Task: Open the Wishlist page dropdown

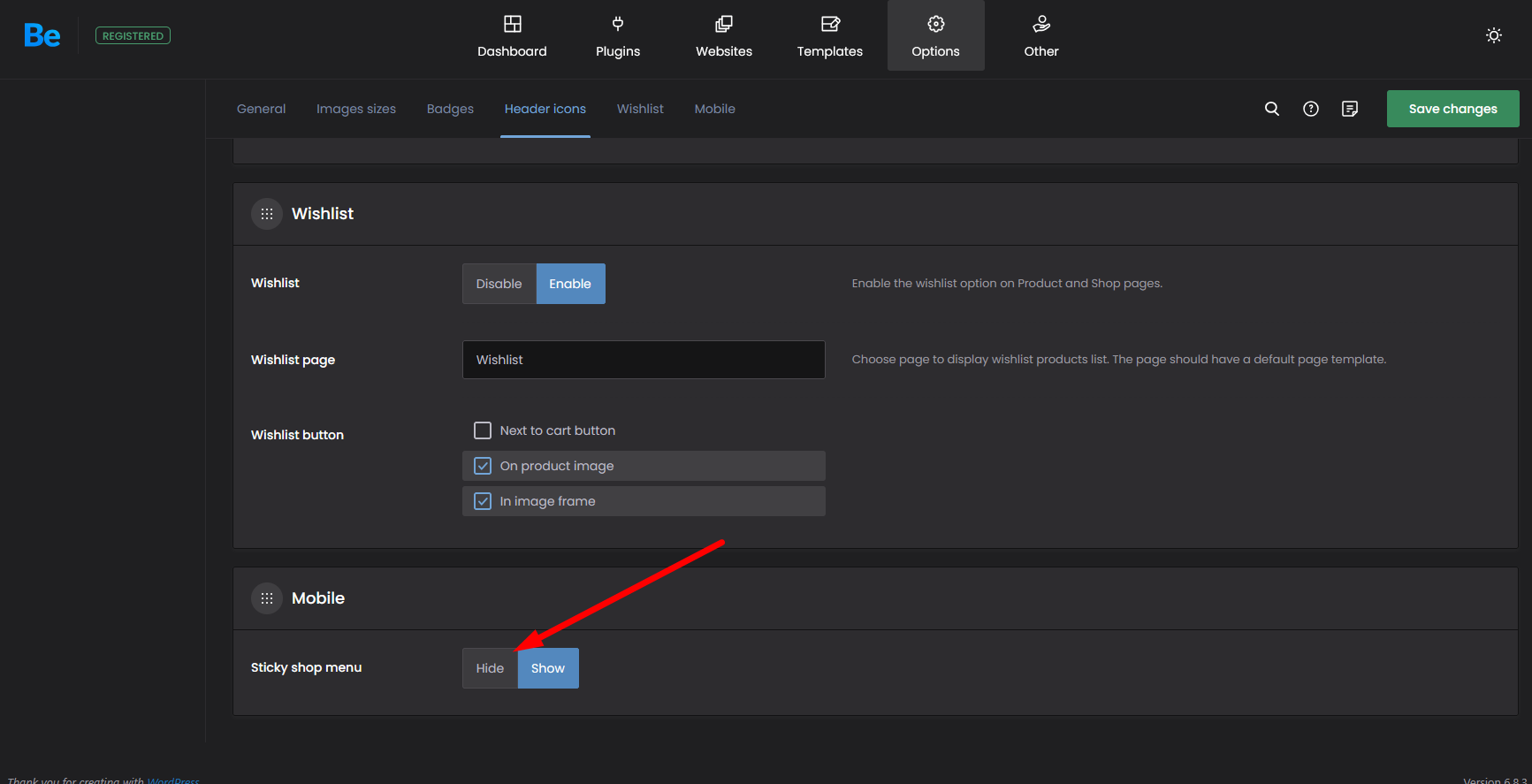Action: click(x=643, y=360)
